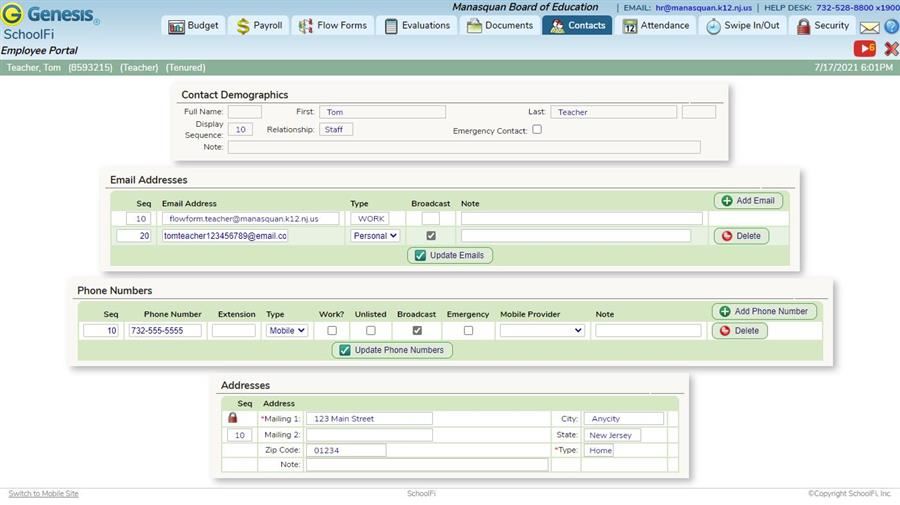Click the flowform.teacher work email text
Viewport: 900px width, 505px height.
(x=244, y=219)
